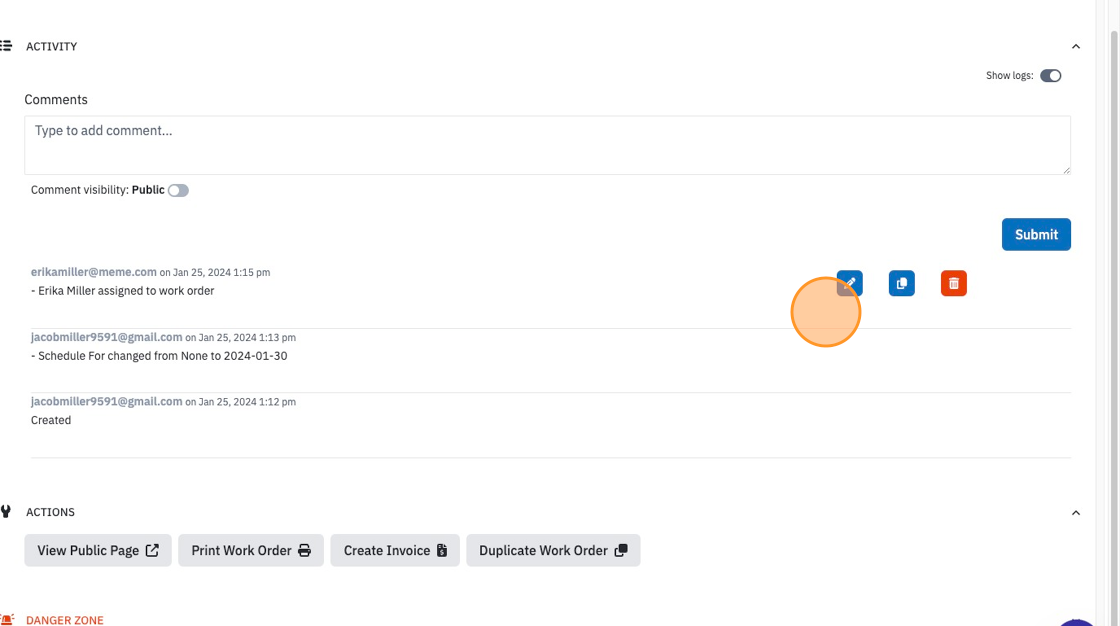Screen dimensions: 1120x626
Task: Click the blue pencil edit comment icon
Action: [x=849, y=283]
